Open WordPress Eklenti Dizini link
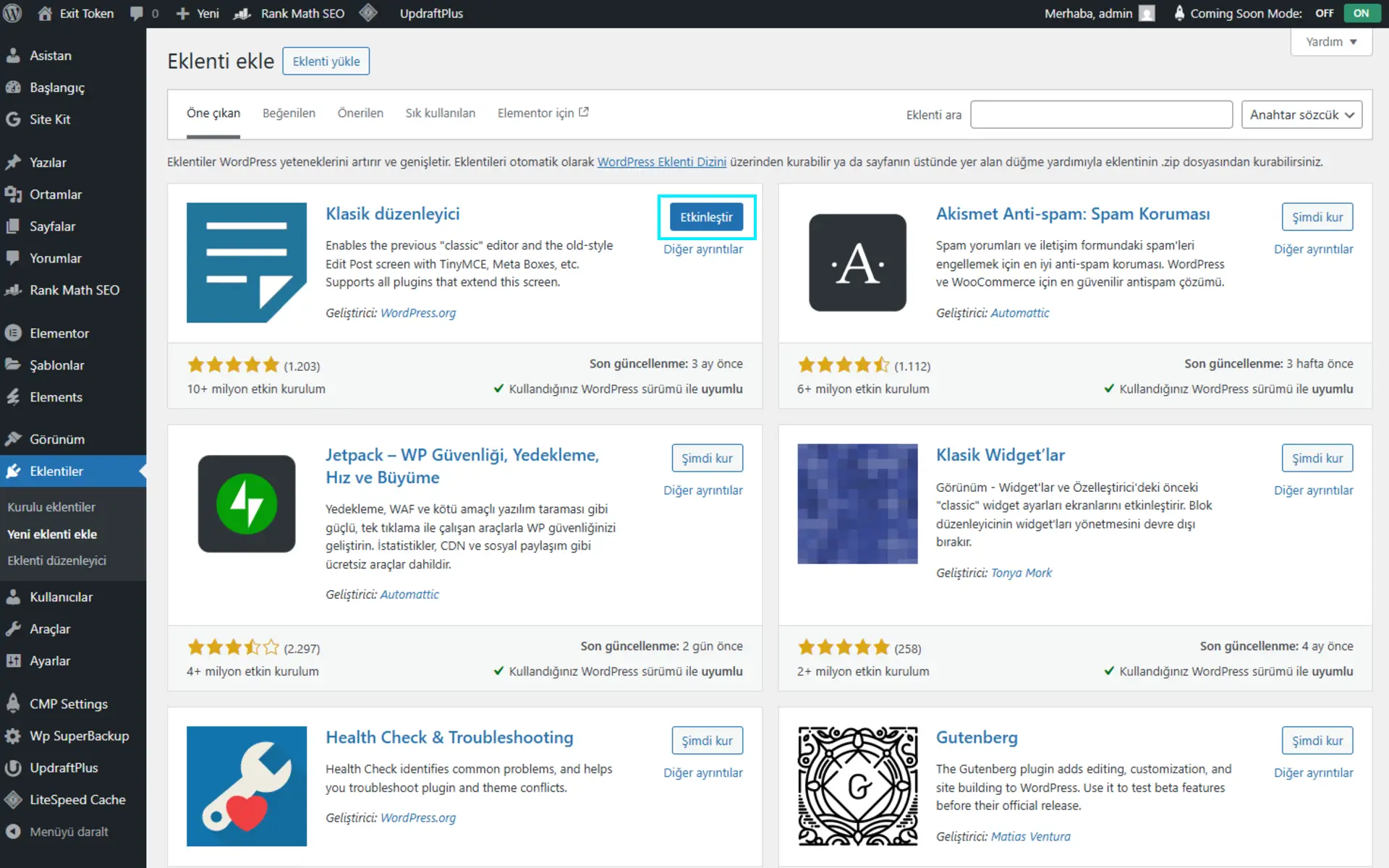The height and width of the screenshot is (868, 1389). 661,161
